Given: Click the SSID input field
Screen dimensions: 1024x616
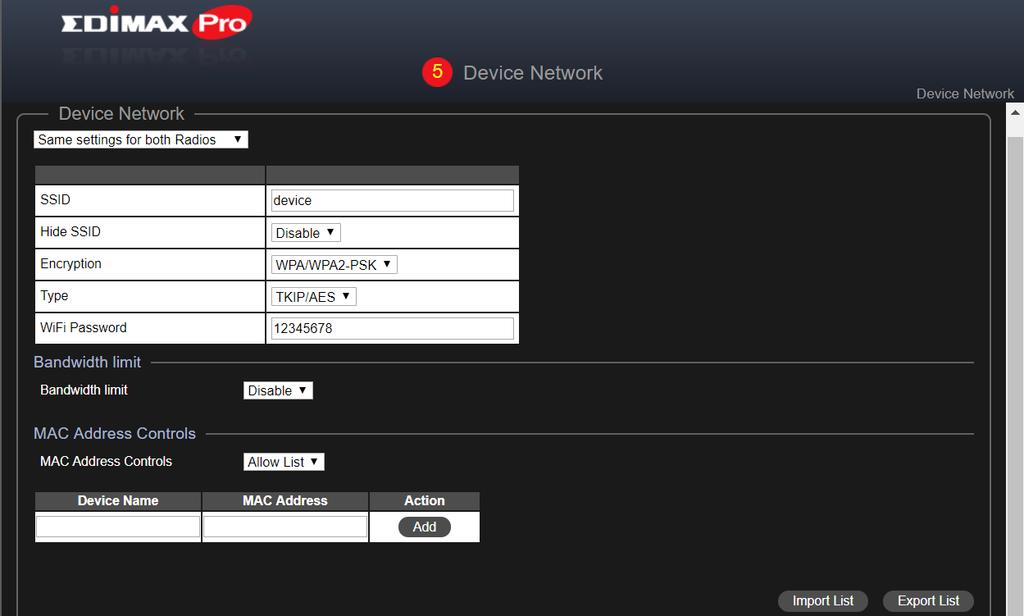Looking at the screenshot, I should click(x=392, y=201).
